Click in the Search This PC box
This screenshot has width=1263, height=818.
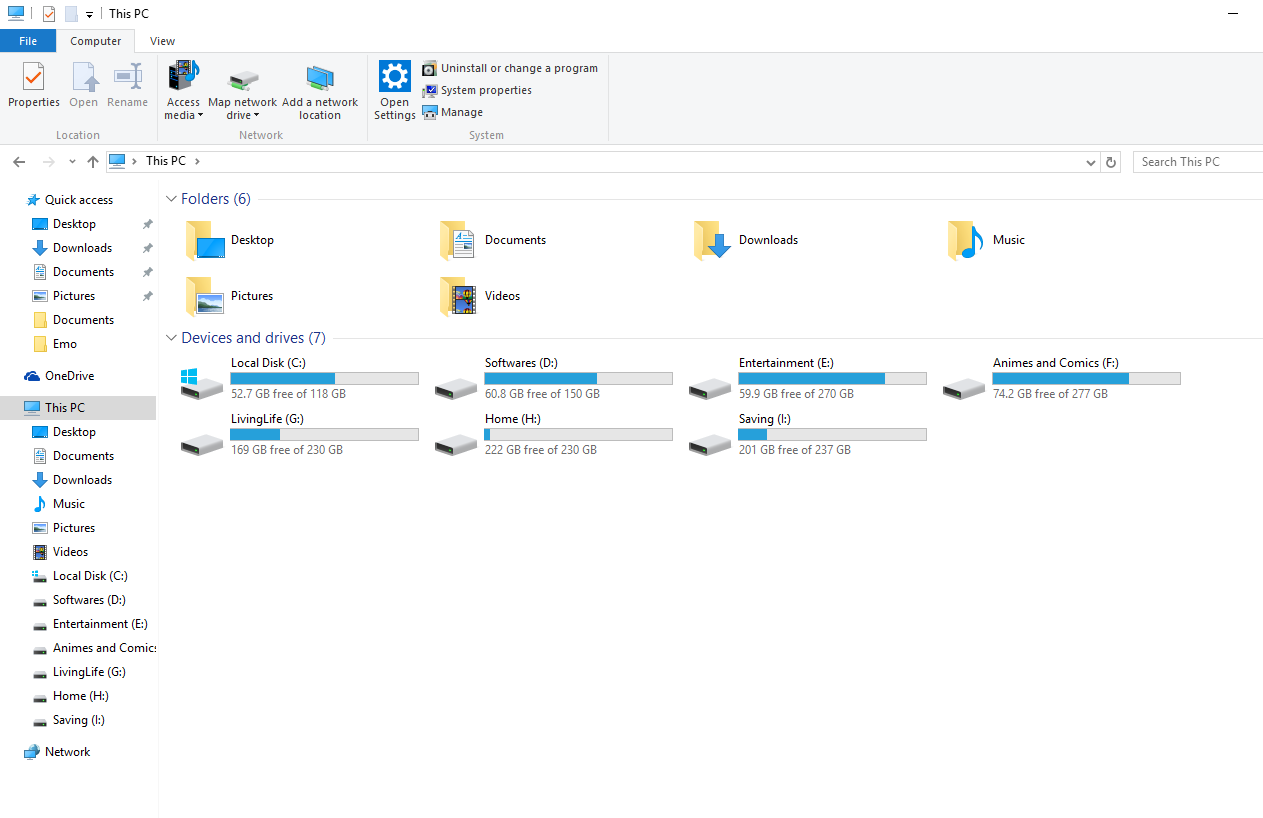1198,162
